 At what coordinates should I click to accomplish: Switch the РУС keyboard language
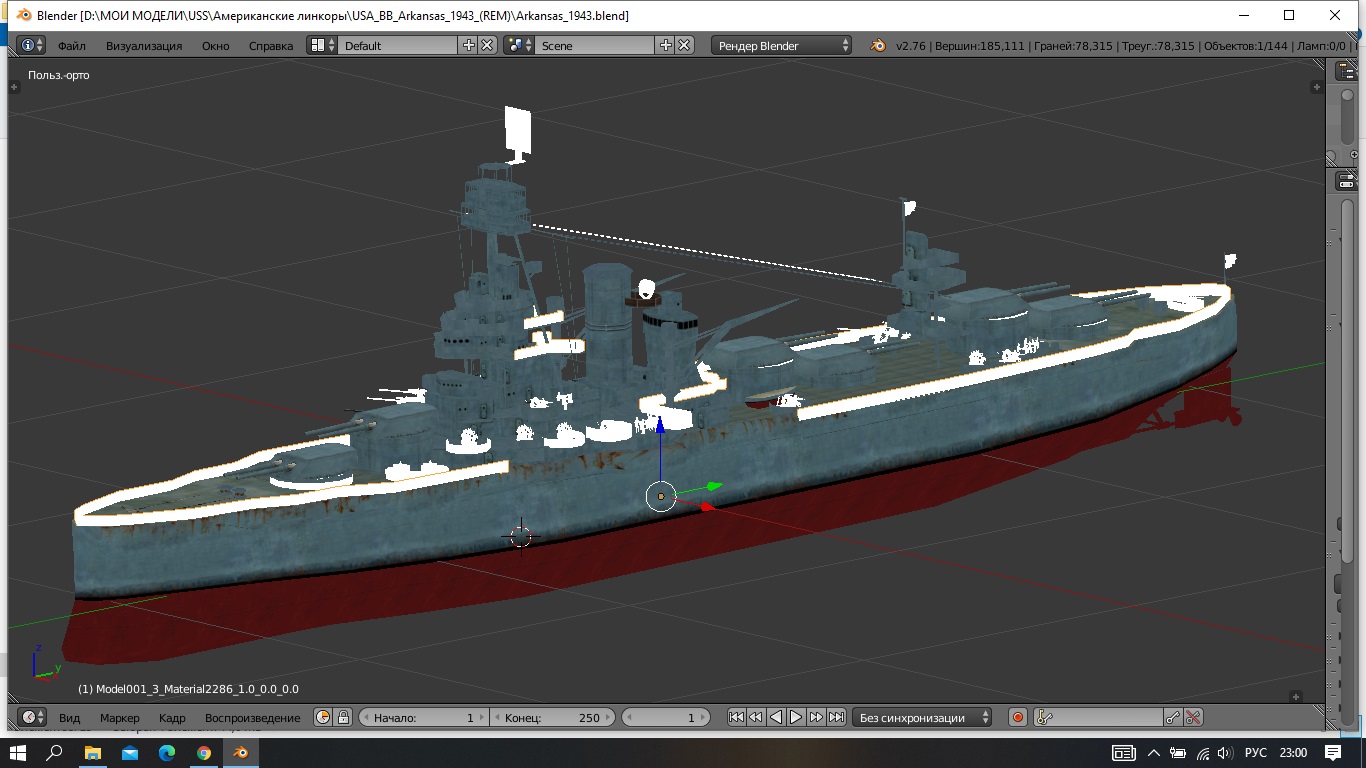[1255, 752]
